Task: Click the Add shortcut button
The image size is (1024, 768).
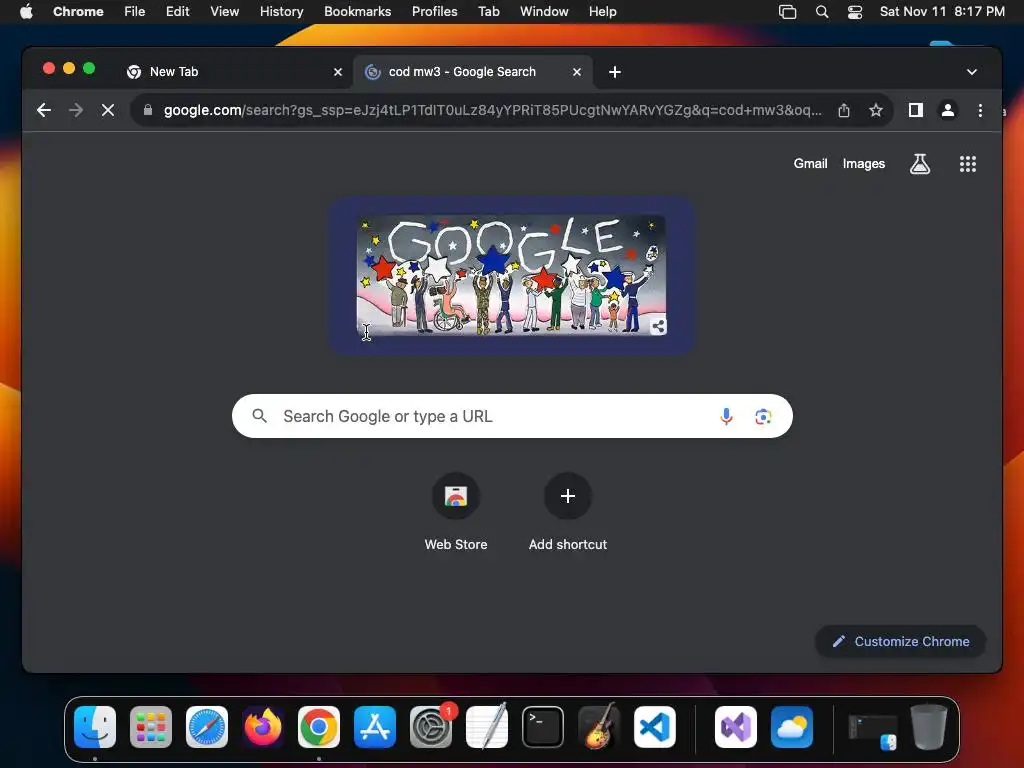Action: pyautogui.click(x=568, y=511)
